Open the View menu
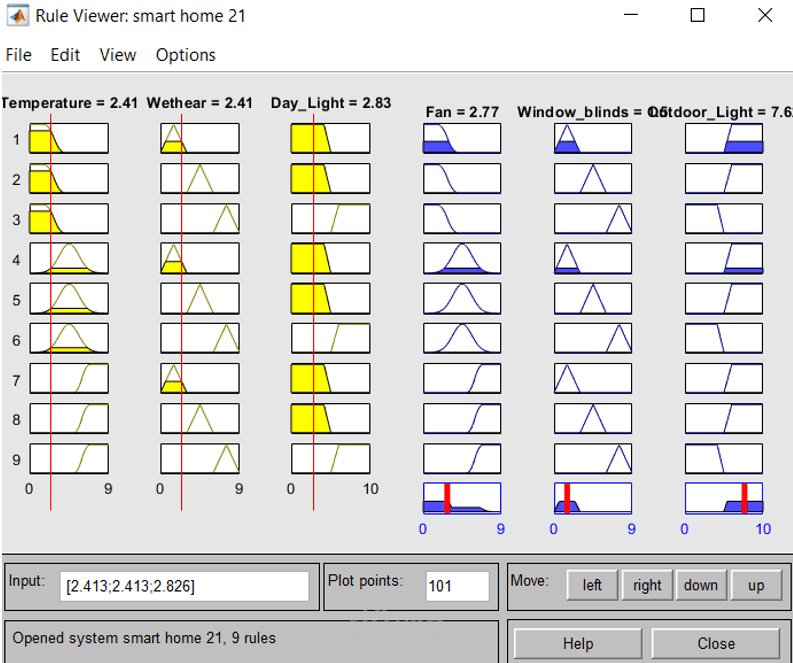This screenshot has height=663, width=793. (117, 55)
